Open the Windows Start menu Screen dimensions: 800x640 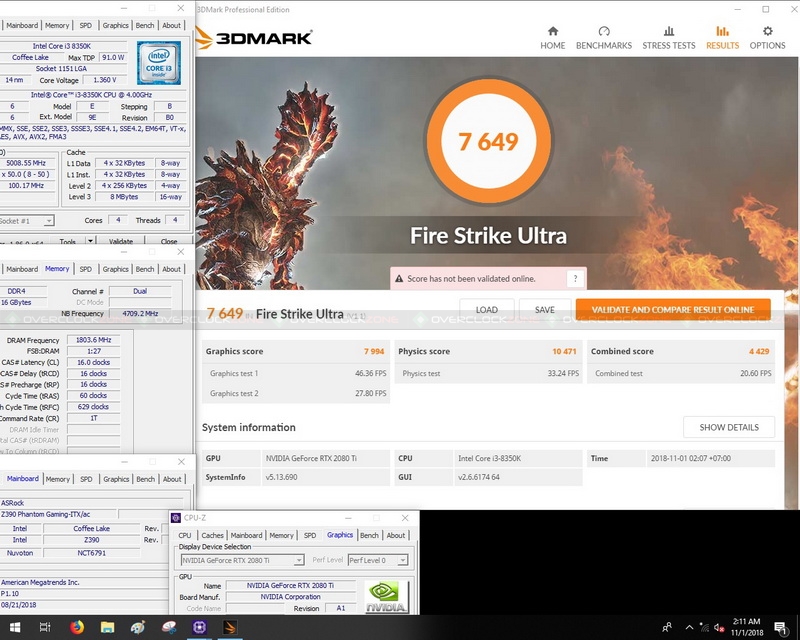[15, 627]
